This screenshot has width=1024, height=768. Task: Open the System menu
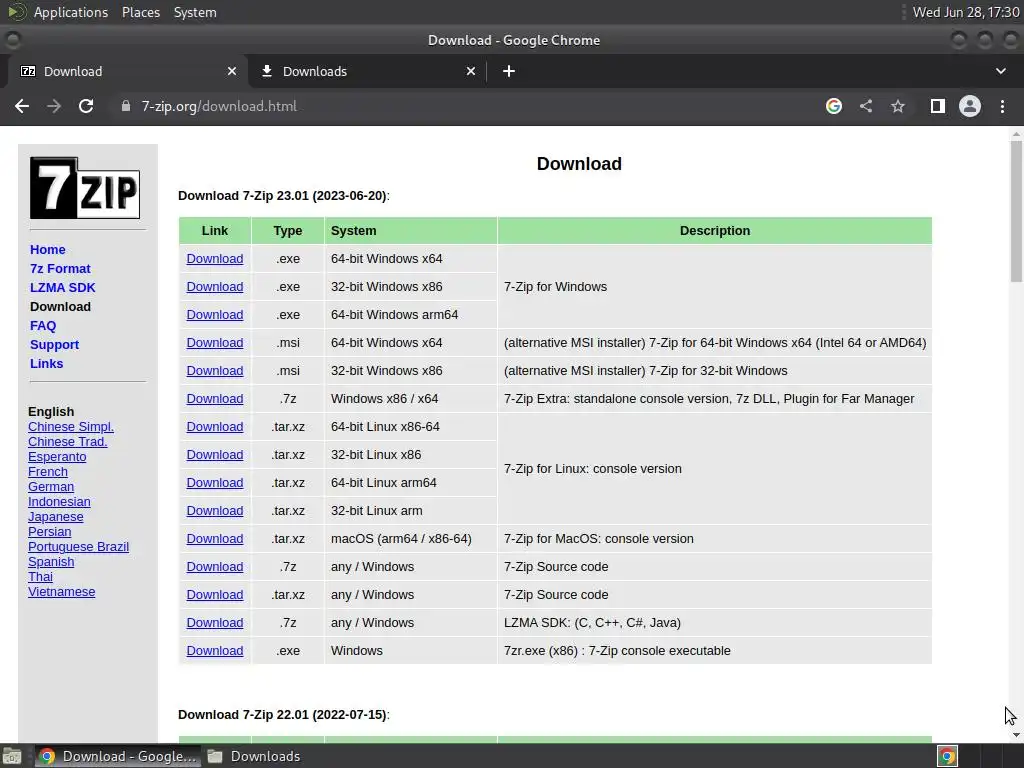pos(195,12)
